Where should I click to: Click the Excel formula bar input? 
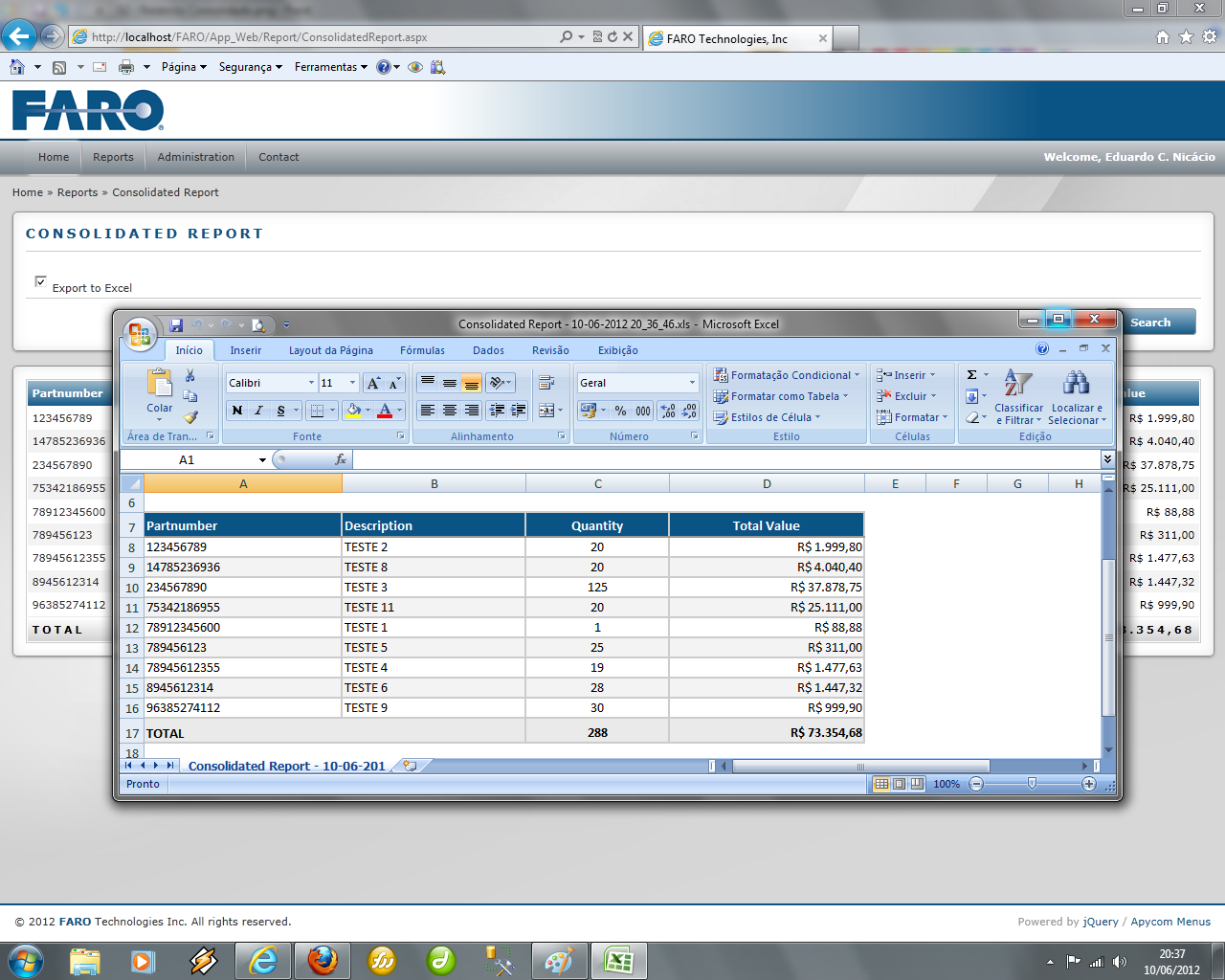point(725,460)
